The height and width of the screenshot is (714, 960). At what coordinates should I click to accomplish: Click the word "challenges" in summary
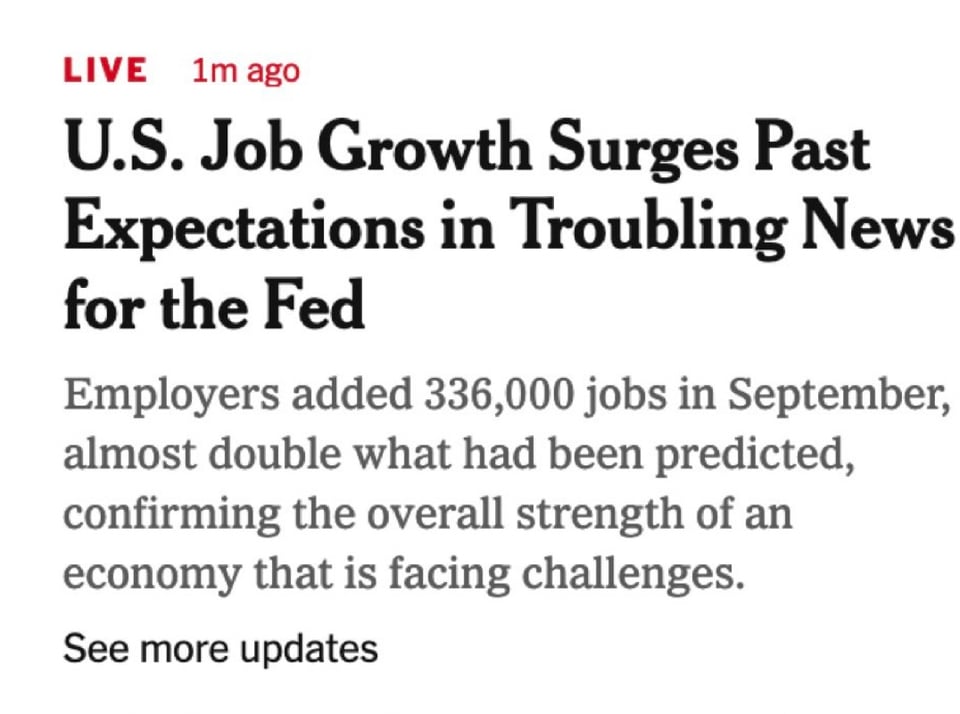tap(634, 573)
